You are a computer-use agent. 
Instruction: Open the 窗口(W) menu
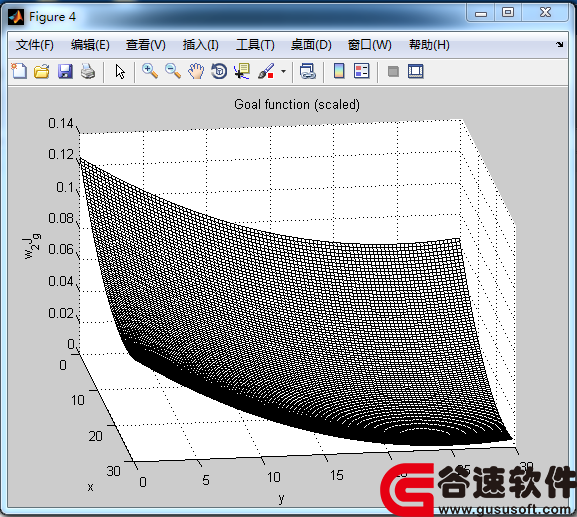pos(369,45)
